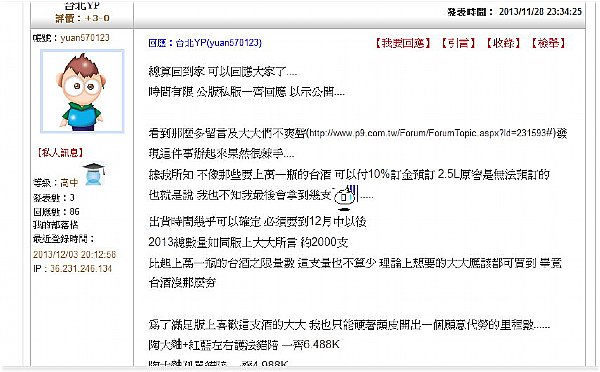Click the last login time 2013/12/03
Viewport: 600px width, 372px height.
(x=74, y=255)
